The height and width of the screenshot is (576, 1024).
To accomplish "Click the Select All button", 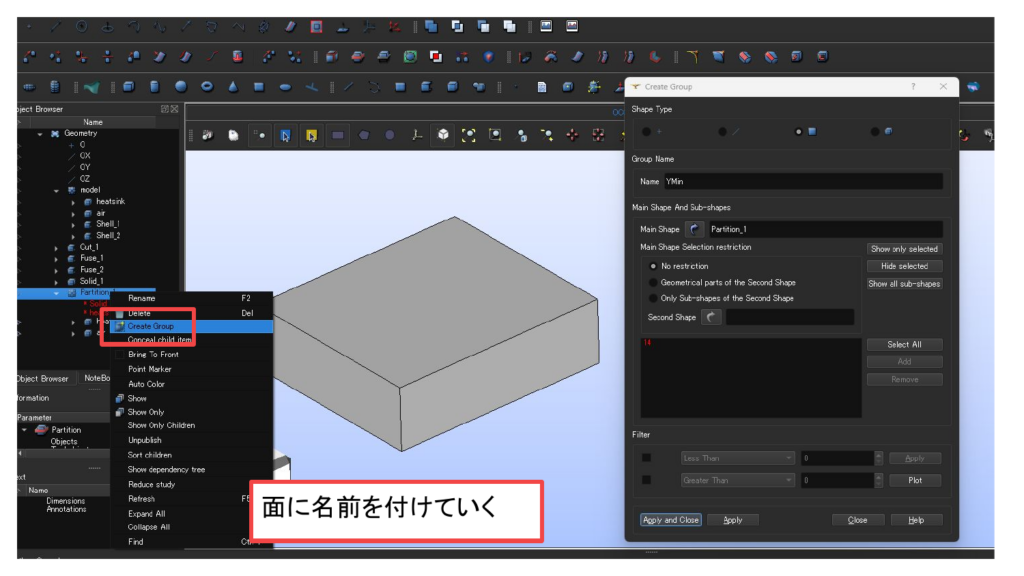I will click(903, 344).
